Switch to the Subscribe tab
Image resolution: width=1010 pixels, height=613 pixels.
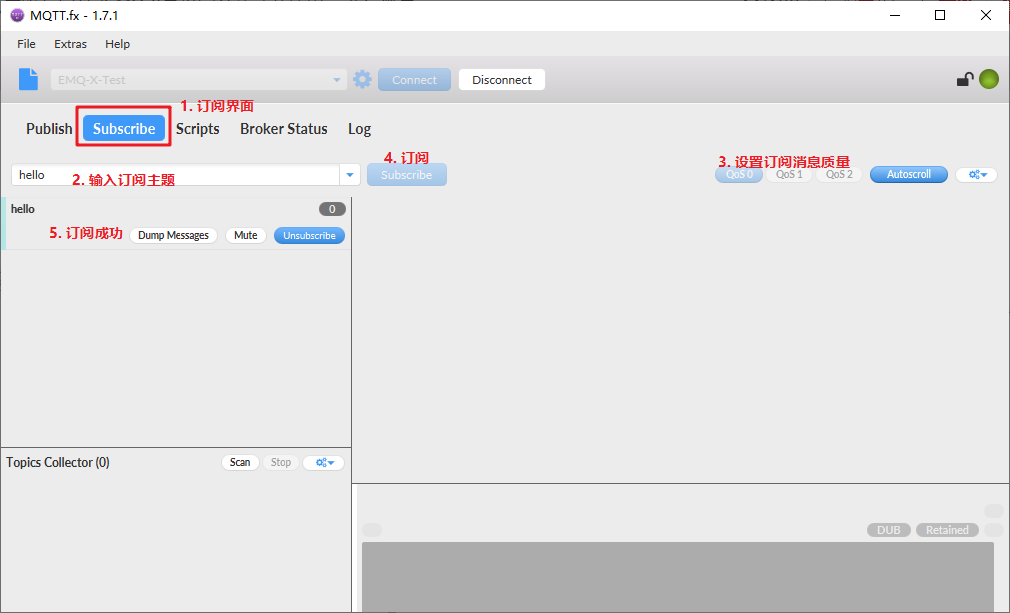[x=124, y=129]
